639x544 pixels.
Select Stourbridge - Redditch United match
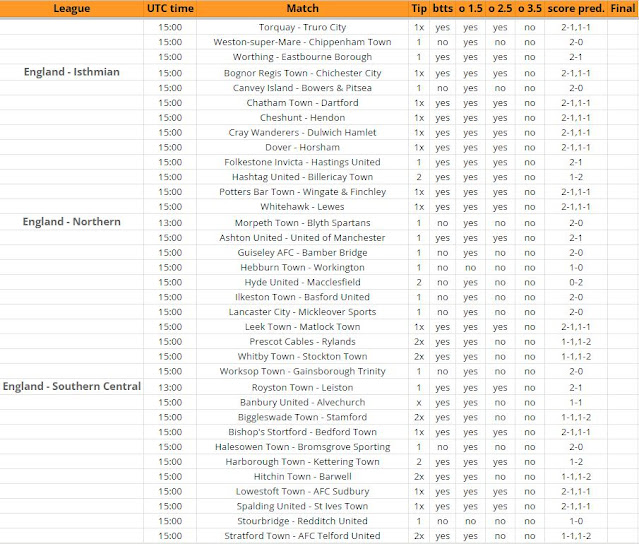coord(302,521)
